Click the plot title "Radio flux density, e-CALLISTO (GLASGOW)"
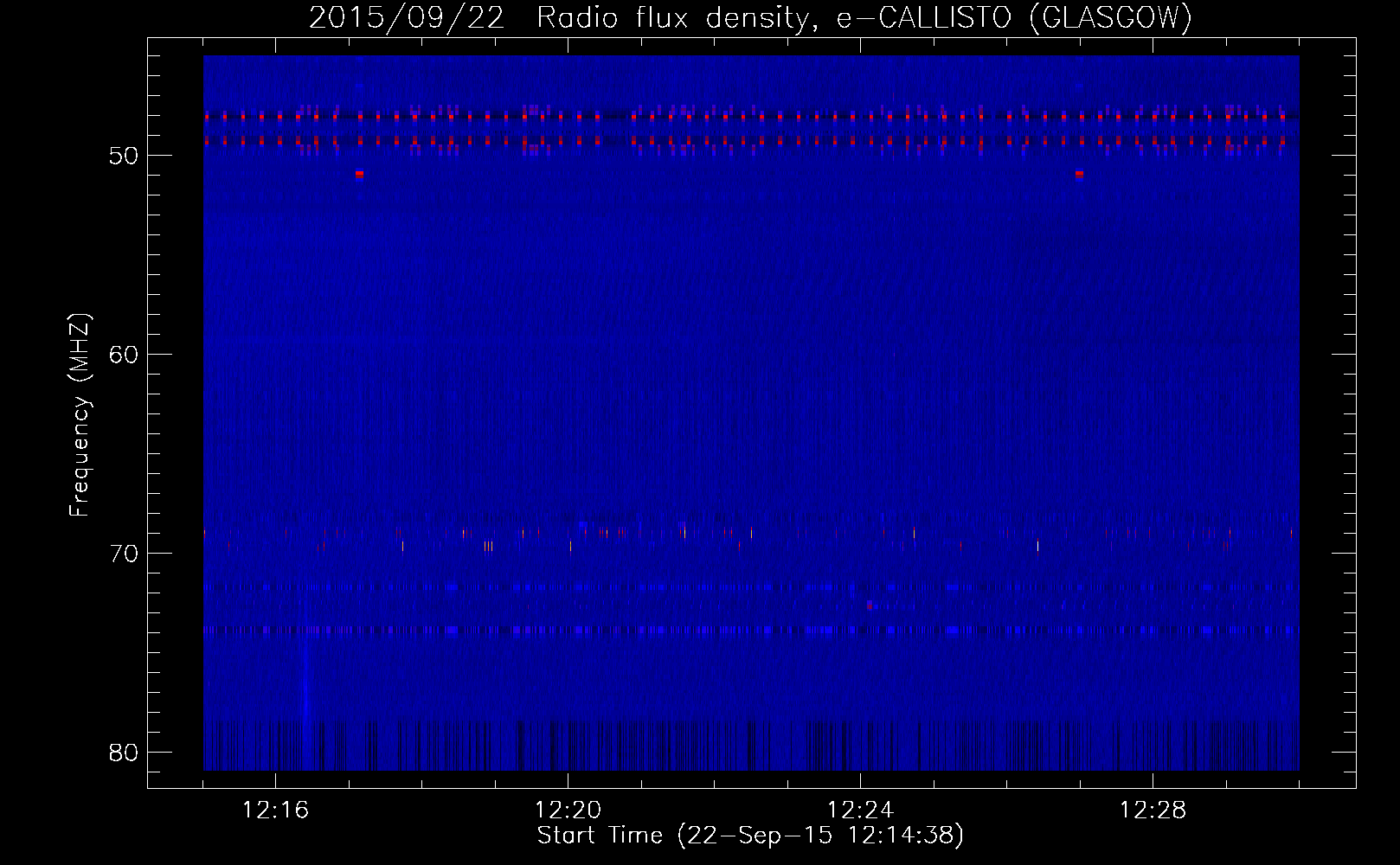Image resolution: width=1400 pixels, height=865 pixels. coord(864,17)
